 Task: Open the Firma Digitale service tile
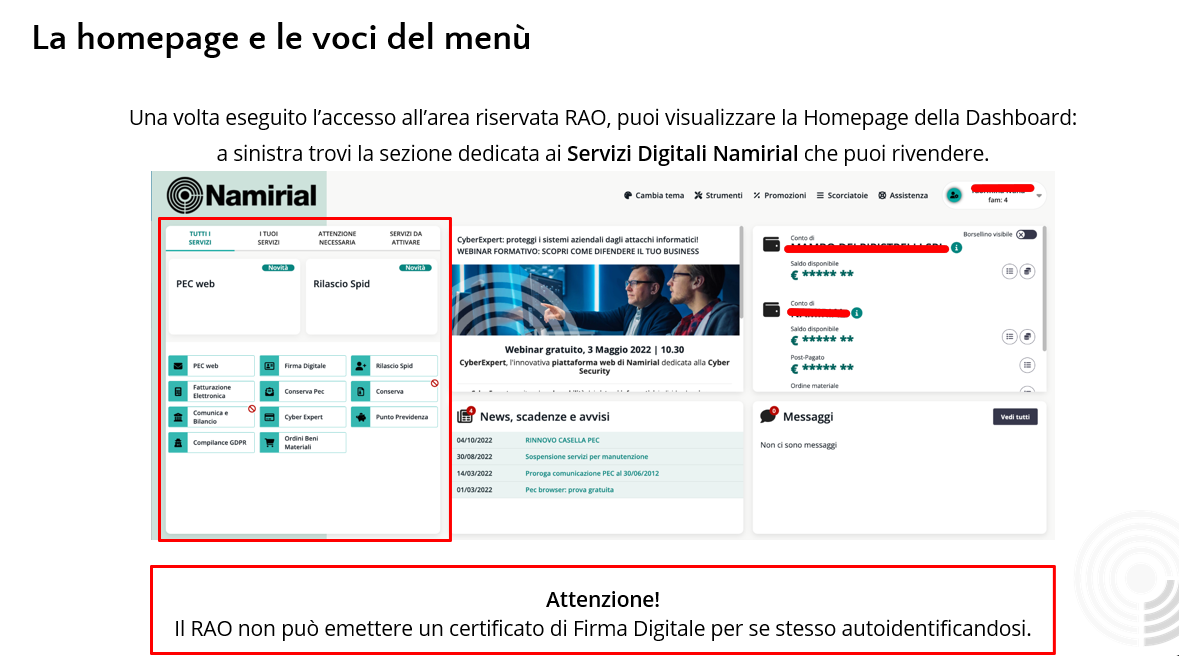pos(303,366)
